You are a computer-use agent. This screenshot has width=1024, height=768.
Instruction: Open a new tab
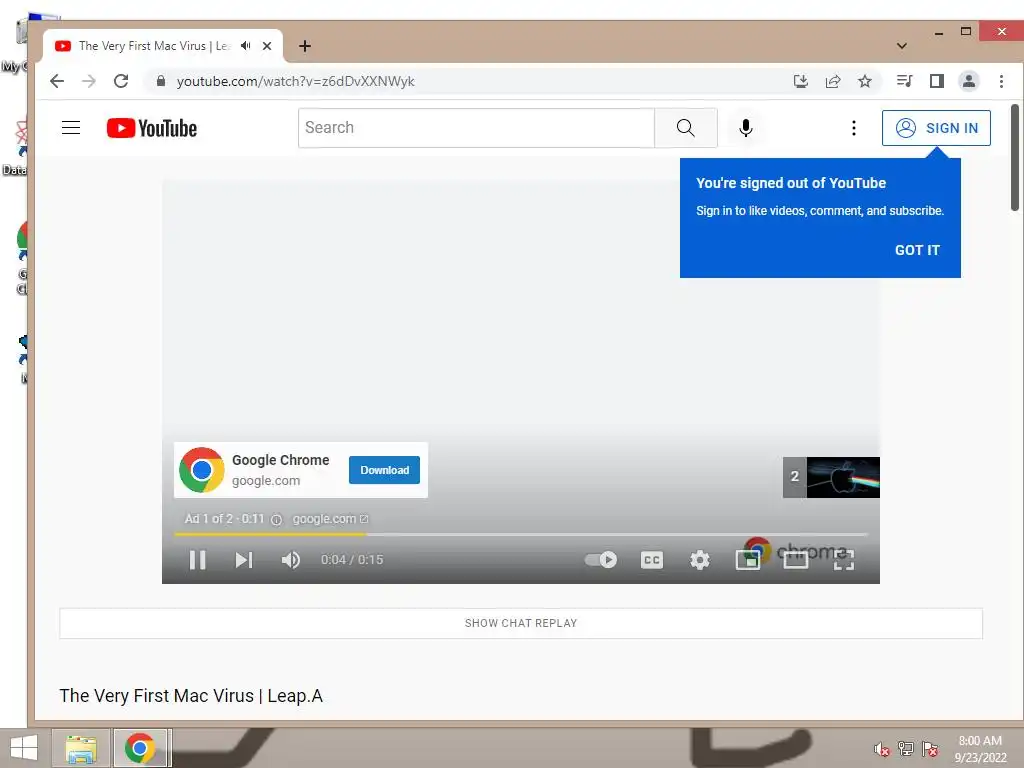pos(304,46)
